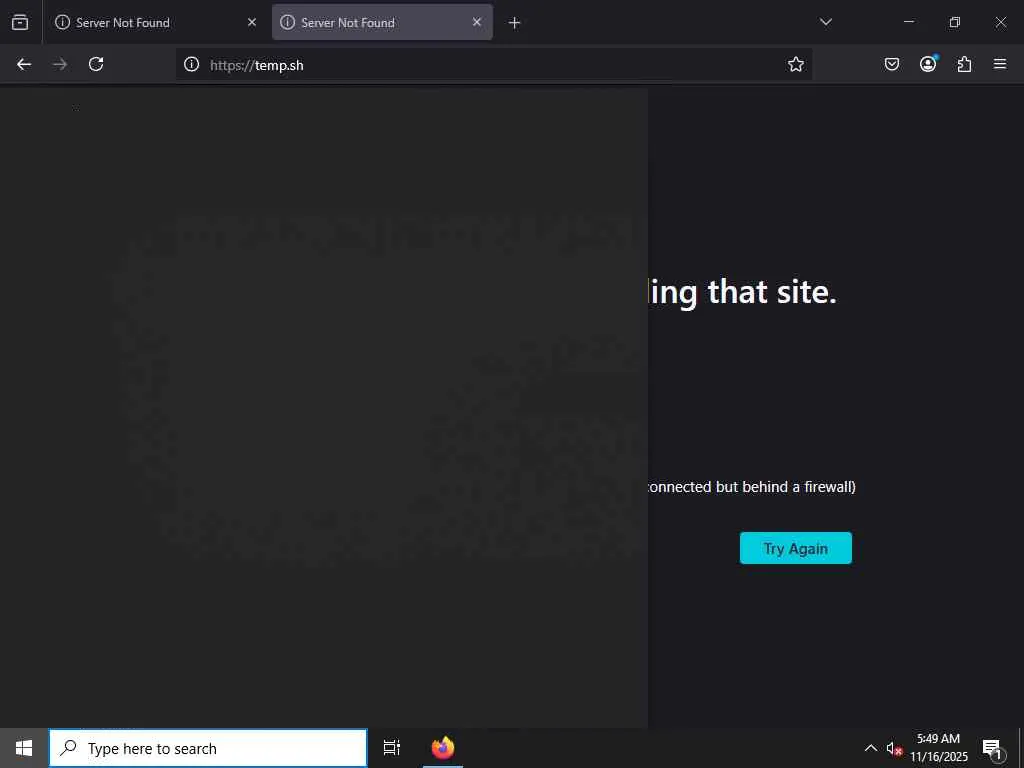Go forward one page

(x=60, y=64)
